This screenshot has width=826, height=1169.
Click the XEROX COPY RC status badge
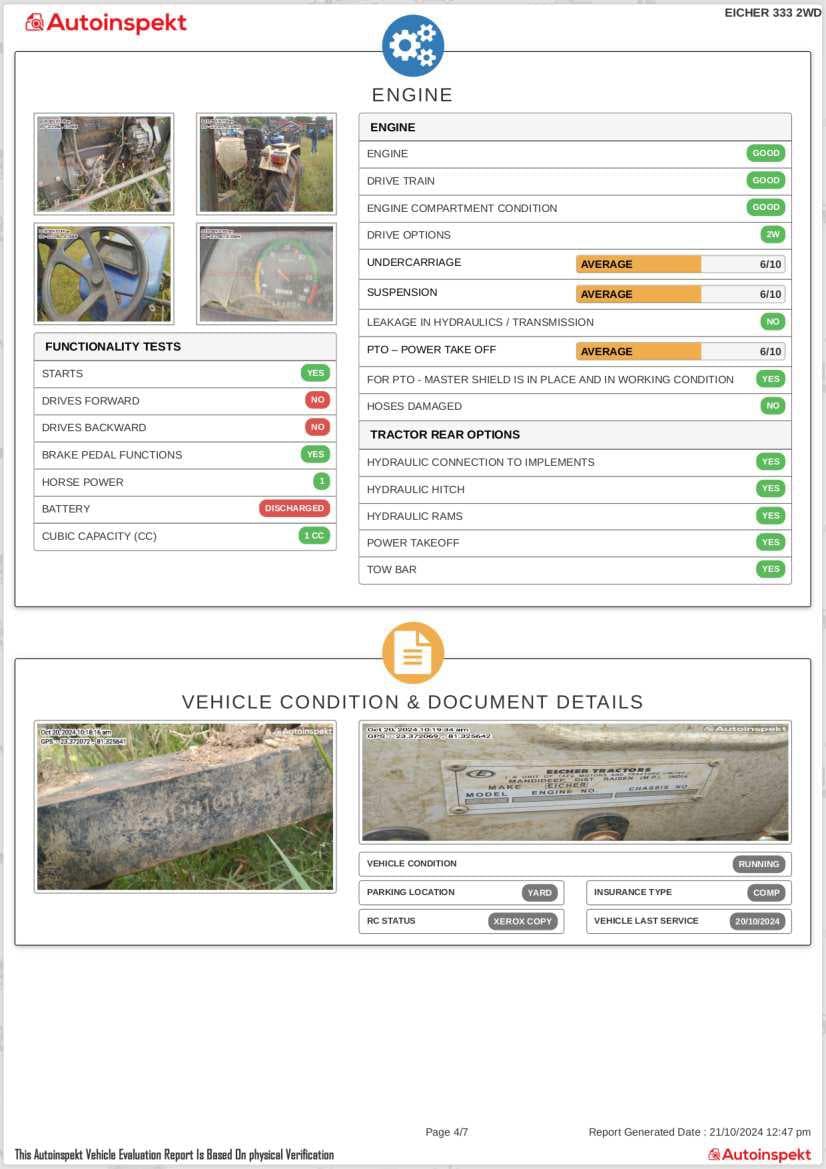(x=523, y=921)
